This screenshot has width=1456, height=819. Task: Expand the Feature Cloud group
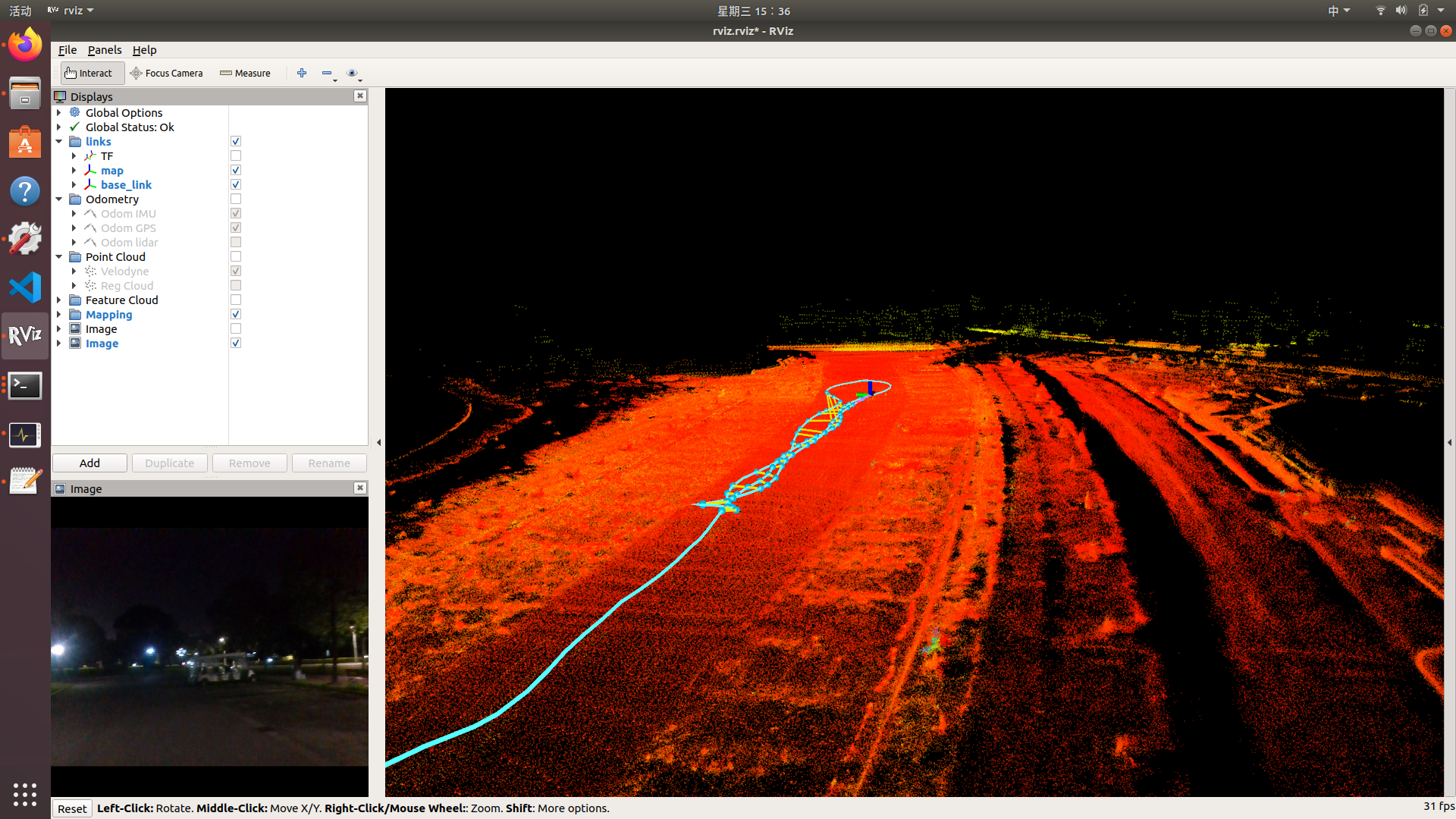(x=59, y=300)
